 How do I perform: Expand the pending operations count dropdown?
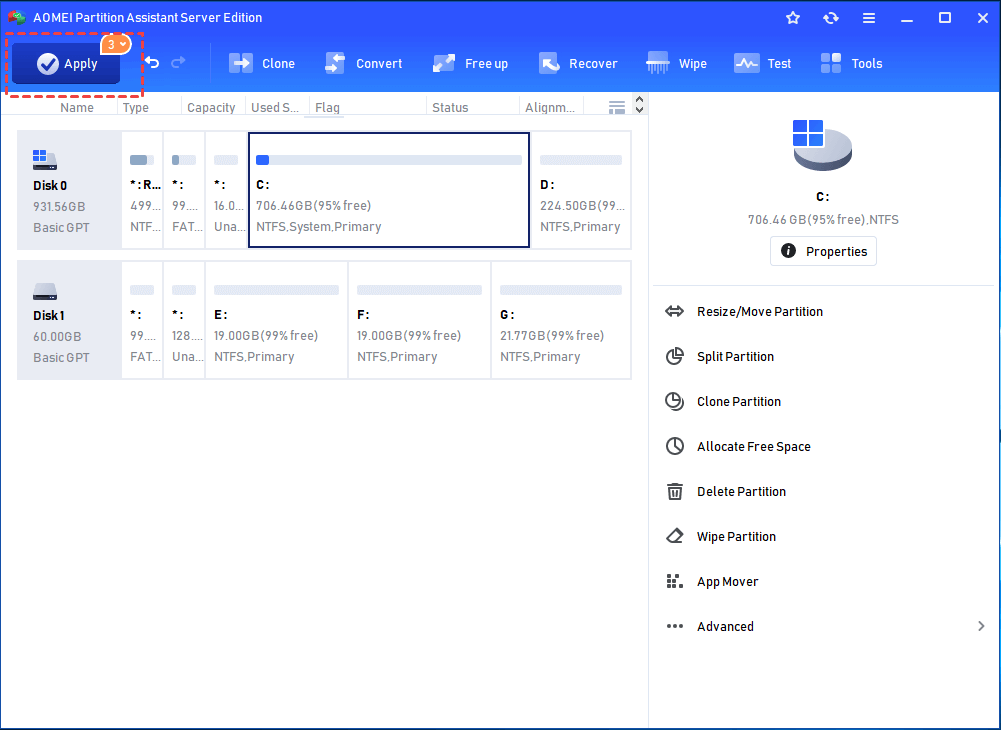116,45
